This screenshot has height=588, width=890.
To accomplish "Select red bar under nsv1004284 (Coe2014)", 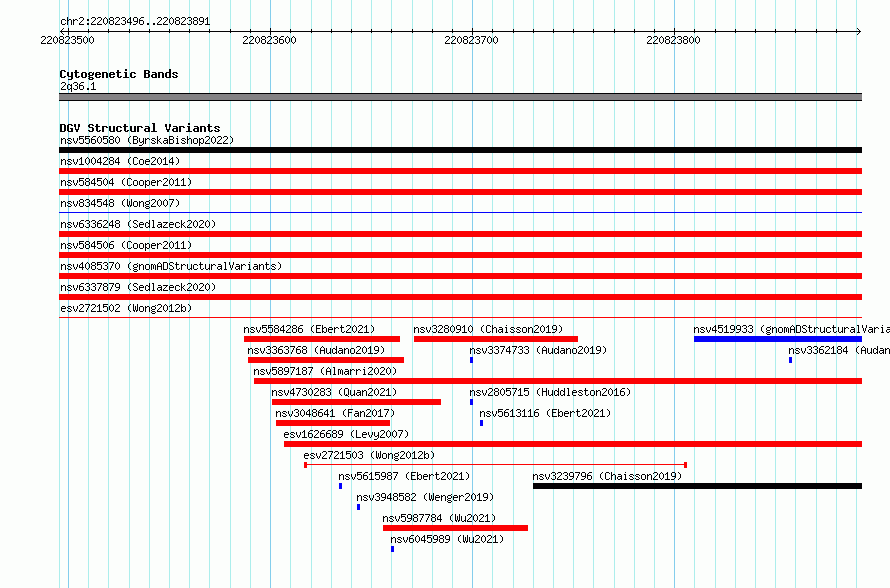I will tap(460, 171).
